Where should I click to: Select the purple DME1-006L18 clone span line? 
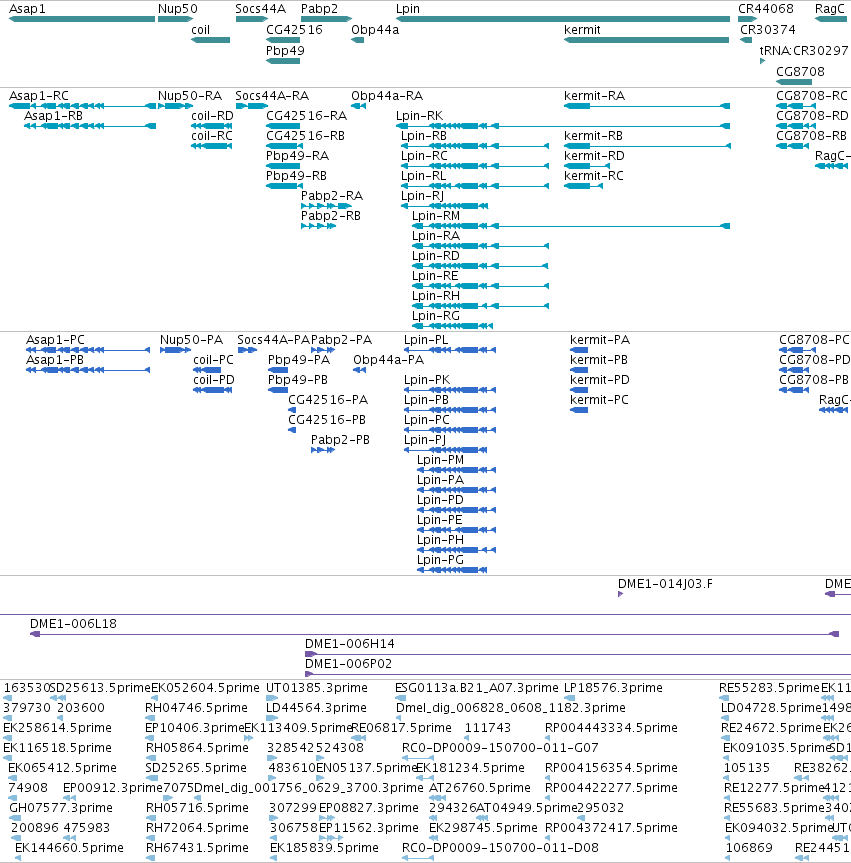(434, 635)
